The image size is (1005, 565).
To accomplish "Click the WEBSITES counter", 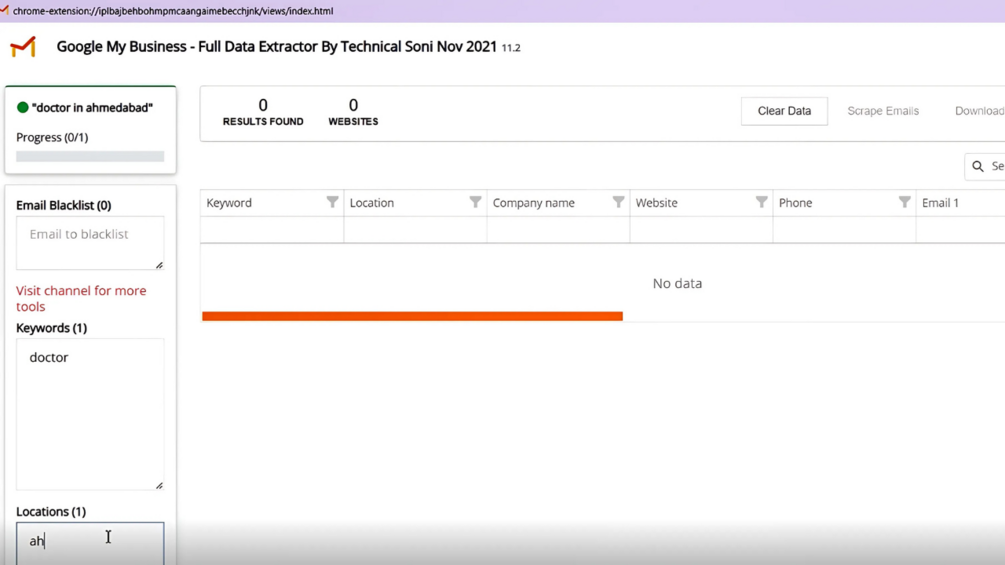I will [353, 111].
